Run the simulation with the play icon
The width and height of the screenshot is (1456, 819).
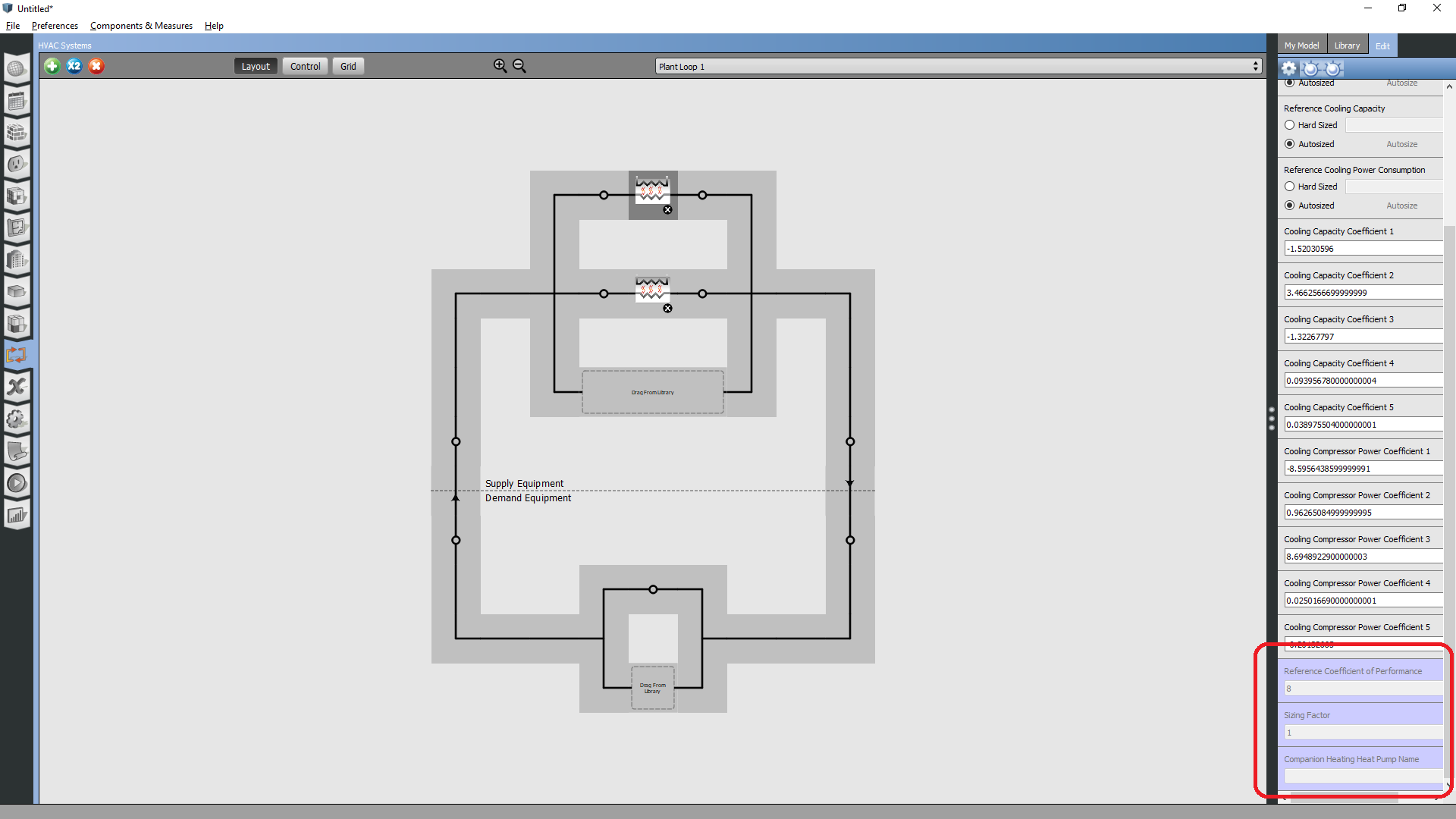tap(17, 482)
